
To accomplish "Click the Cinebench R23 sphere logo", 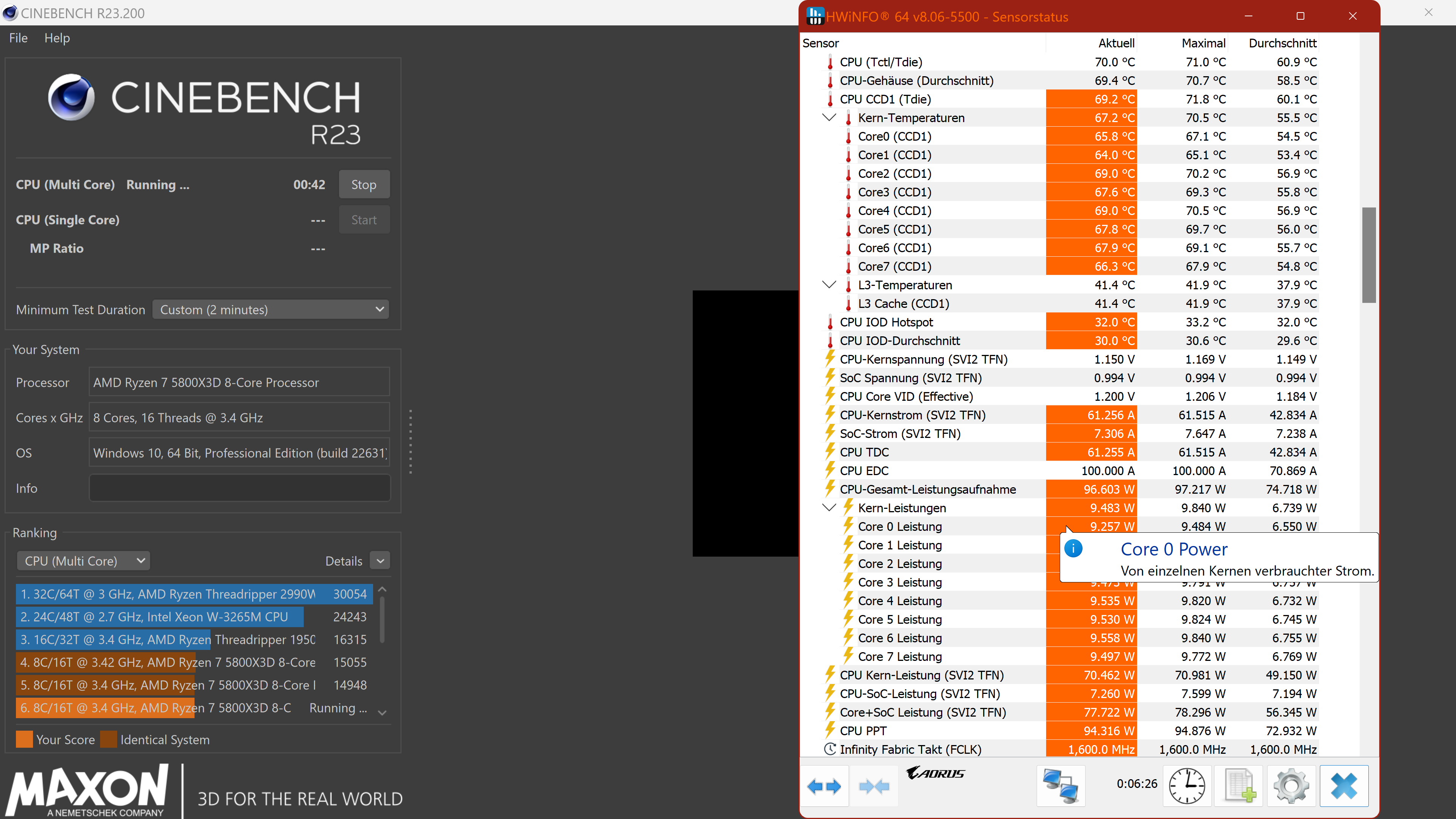I will click(x=71, y=97).
